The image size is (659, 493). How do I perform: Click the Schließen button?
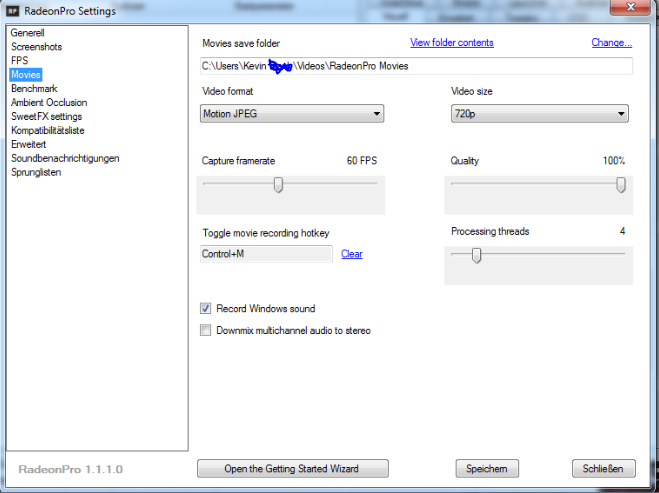(603, 469)
